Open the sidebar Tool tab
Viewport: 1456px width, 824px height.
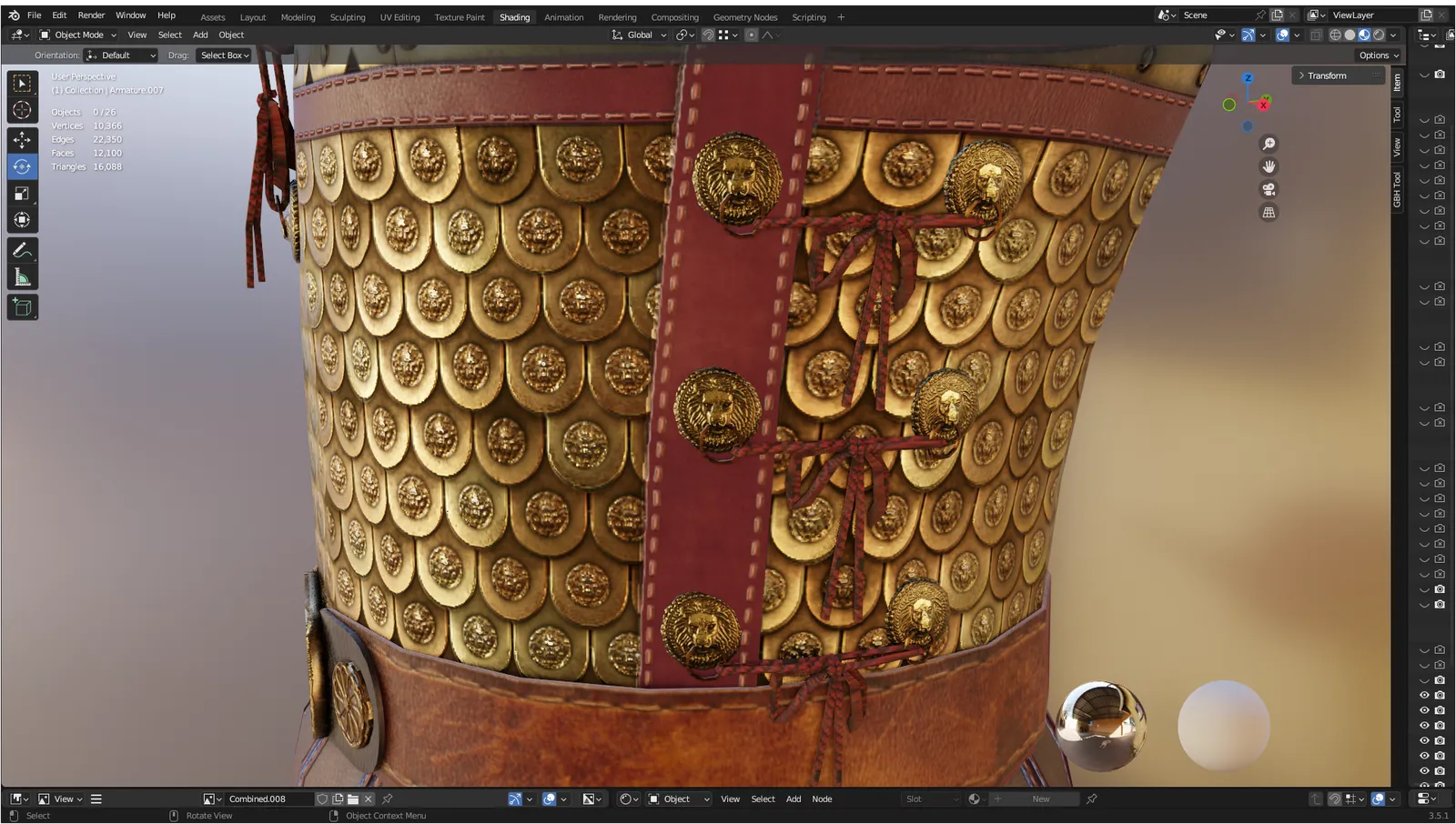click(x=1397, y=115)
